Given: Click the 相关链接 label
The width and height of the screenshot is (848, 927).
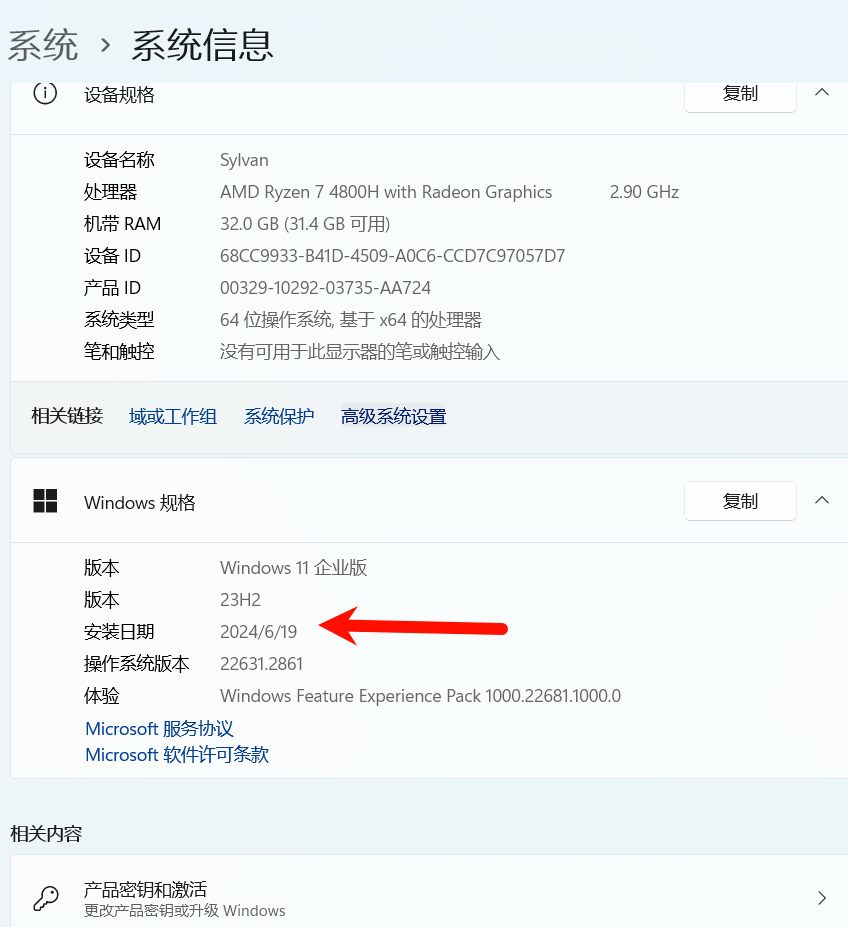Looking at the screenshot, I should 67,416.
